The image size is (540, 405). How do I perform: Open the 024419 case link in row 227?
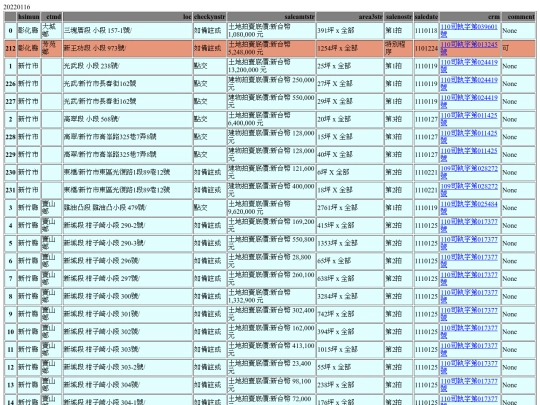[469, 101]
